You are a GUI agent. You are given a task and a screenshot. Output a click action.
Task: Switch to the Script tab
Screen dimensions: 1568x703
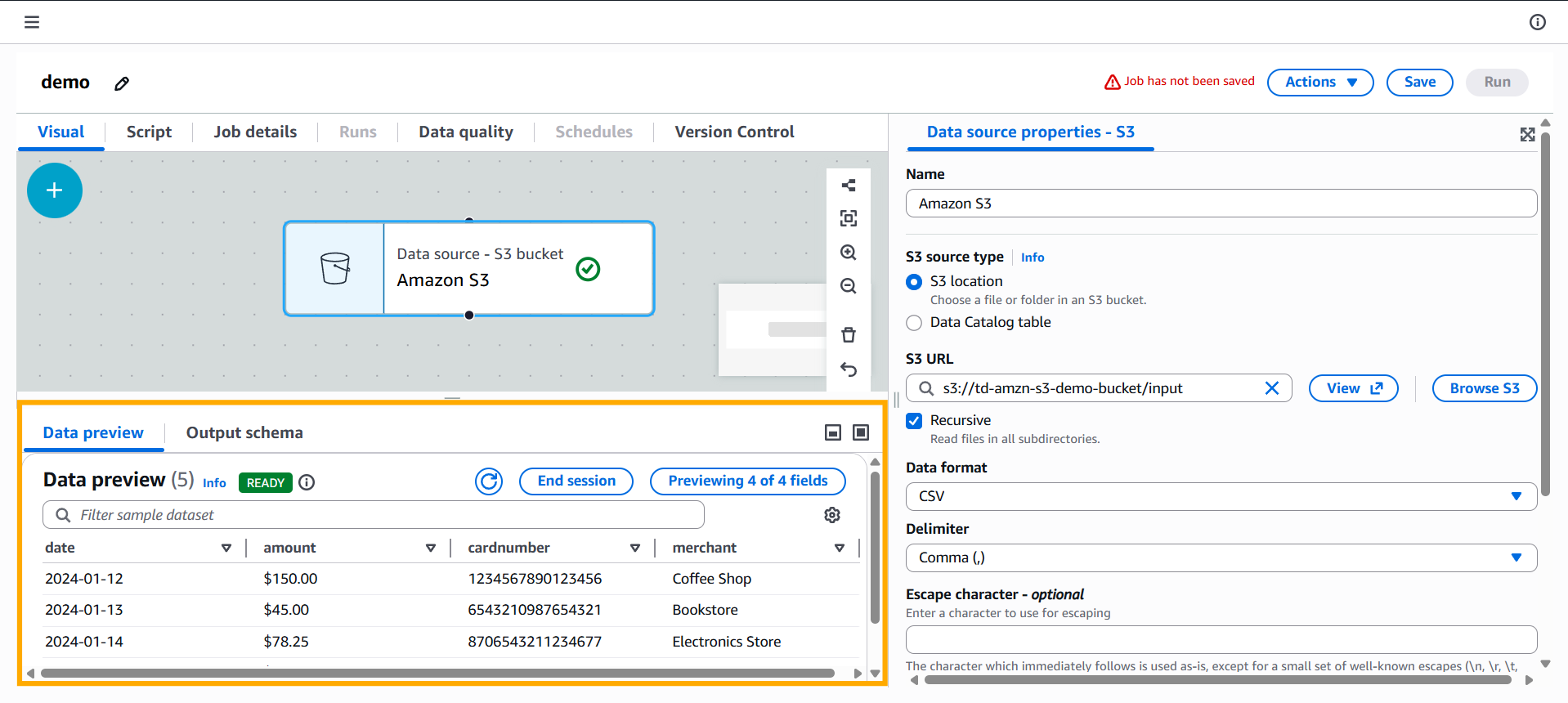point(149,132)
